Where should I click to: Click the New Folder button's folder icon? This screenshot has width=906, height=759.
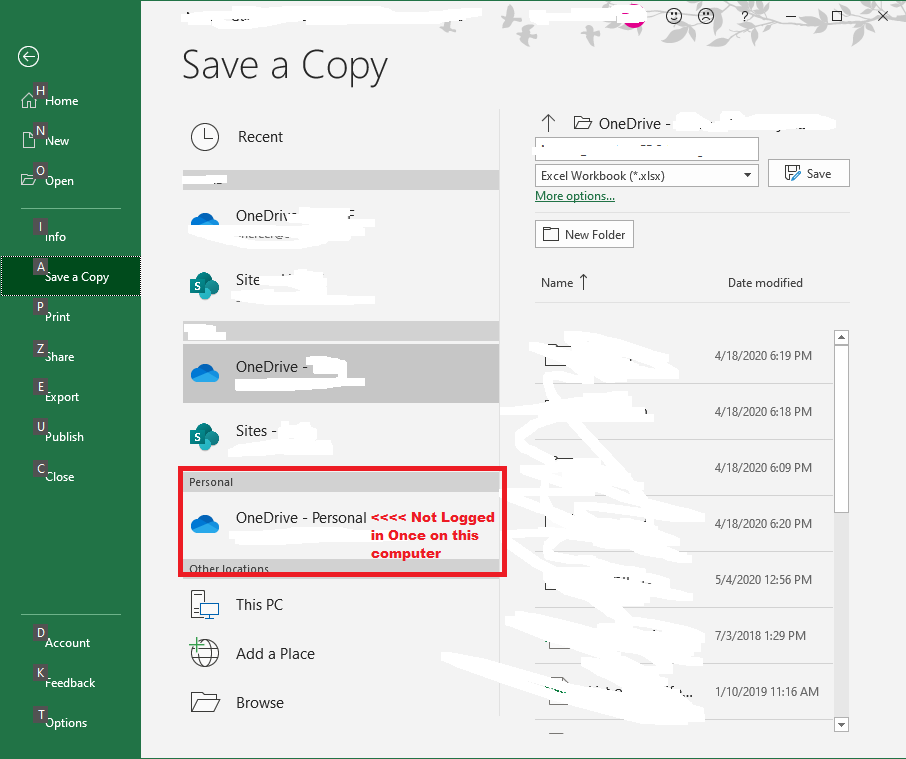click(551, 234)
